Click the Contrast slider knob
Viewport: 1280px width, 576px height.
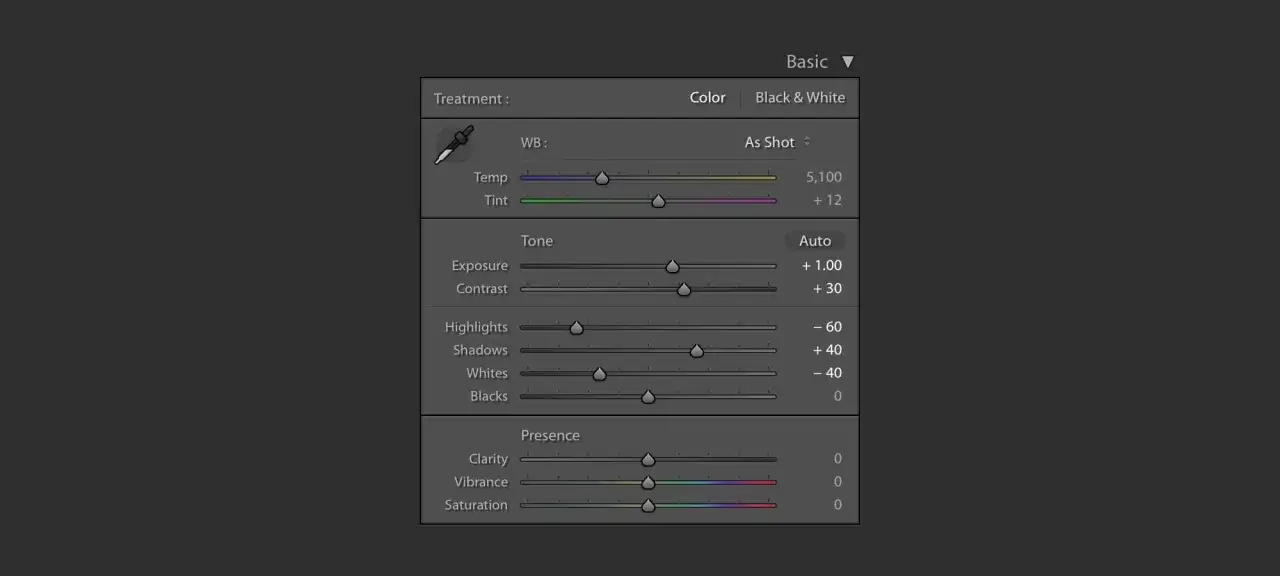[684, 289]
